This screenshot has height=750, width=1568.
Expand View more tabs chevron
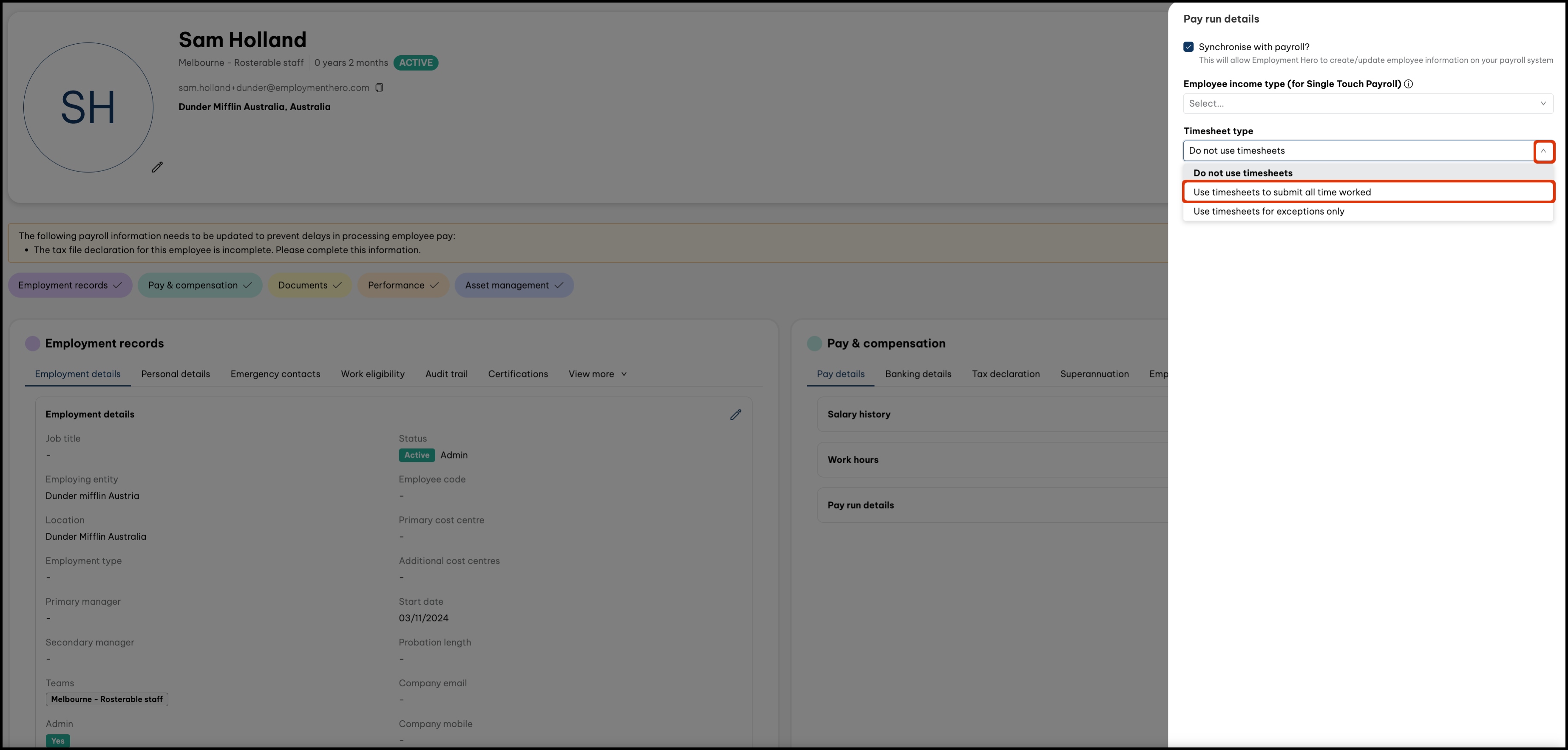pos(624,374)
